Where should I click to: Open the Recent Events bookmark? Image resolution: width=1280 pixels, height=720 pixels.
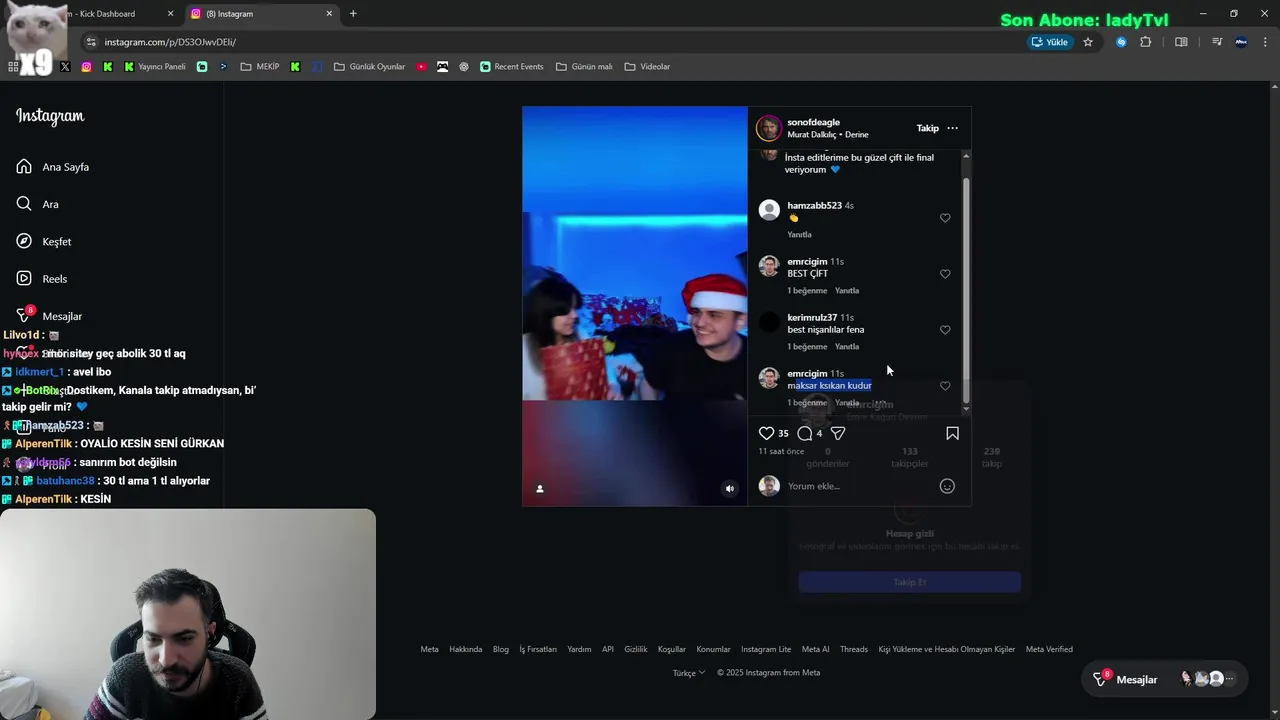click(512, 67)
